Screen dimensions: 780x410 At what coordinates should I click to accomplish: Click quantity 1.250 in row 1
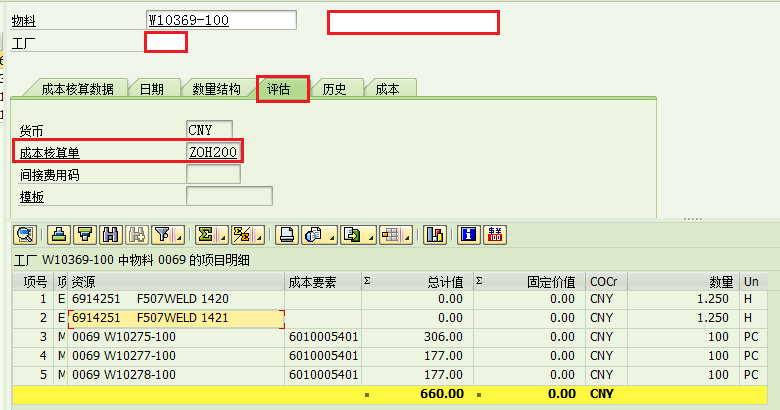click(x=684, y=299)
